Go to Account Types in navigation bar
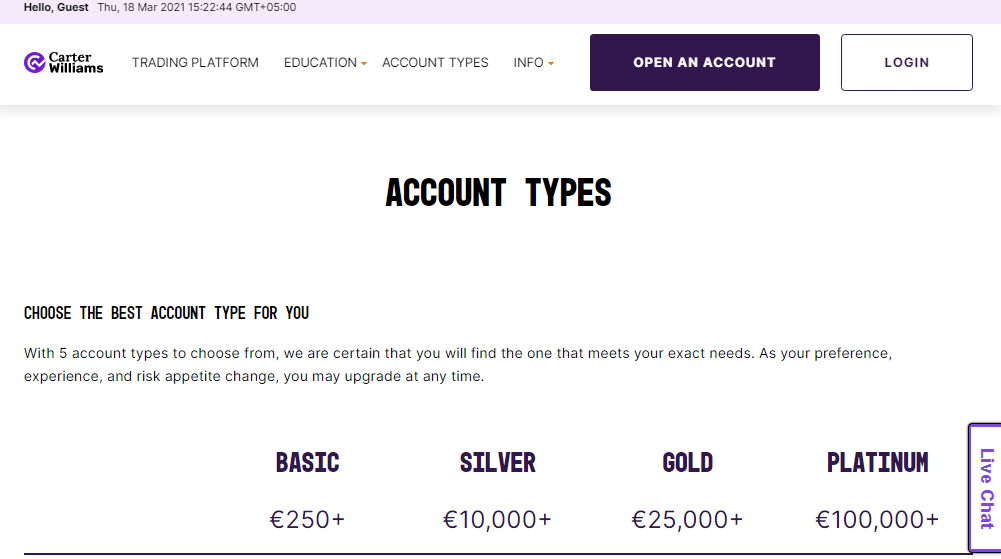The height and width of the screenshot is (559, 1001). pyautogui.click(x=435, y=63)
